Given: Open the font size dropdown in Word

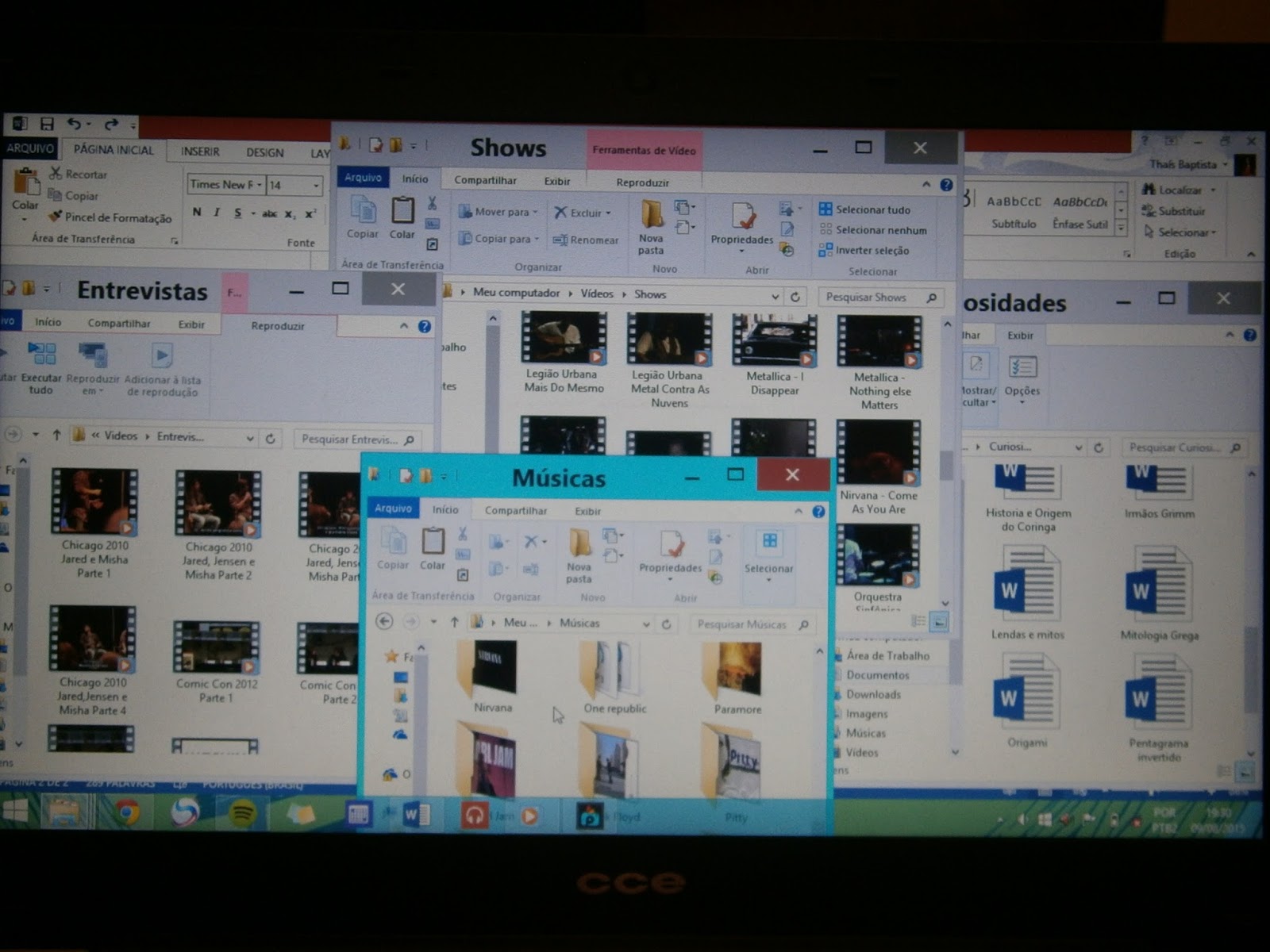Looking at the screenshot, I should click(x=316, y=186).
